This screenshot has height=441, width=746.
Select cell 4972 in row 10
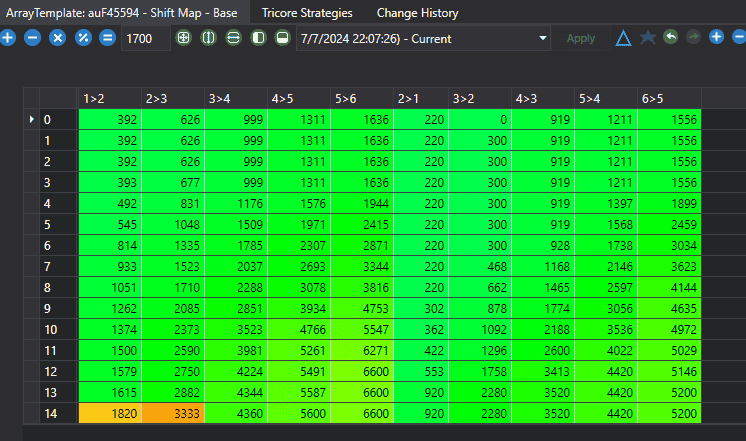coord(669,330)
